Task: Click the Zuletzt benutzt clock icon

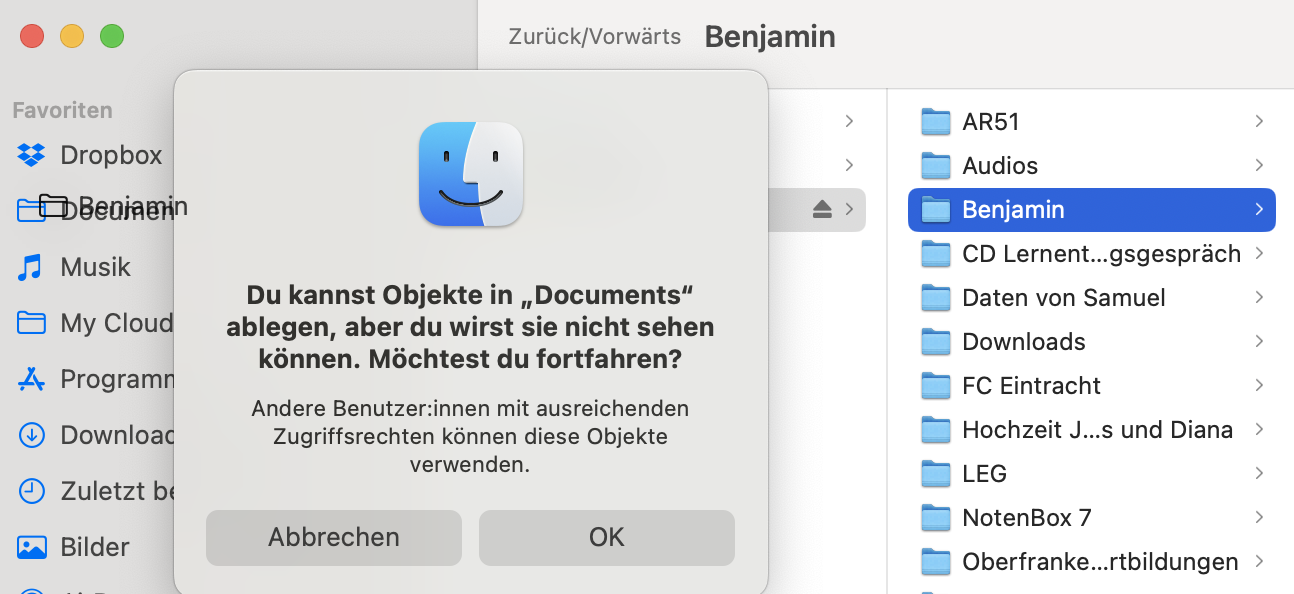Action: [x=32, y=491]
